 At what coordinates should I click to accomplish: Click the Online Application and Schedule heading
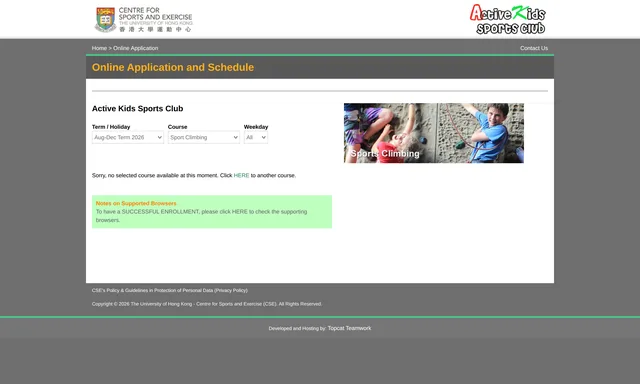click(173, 67)
